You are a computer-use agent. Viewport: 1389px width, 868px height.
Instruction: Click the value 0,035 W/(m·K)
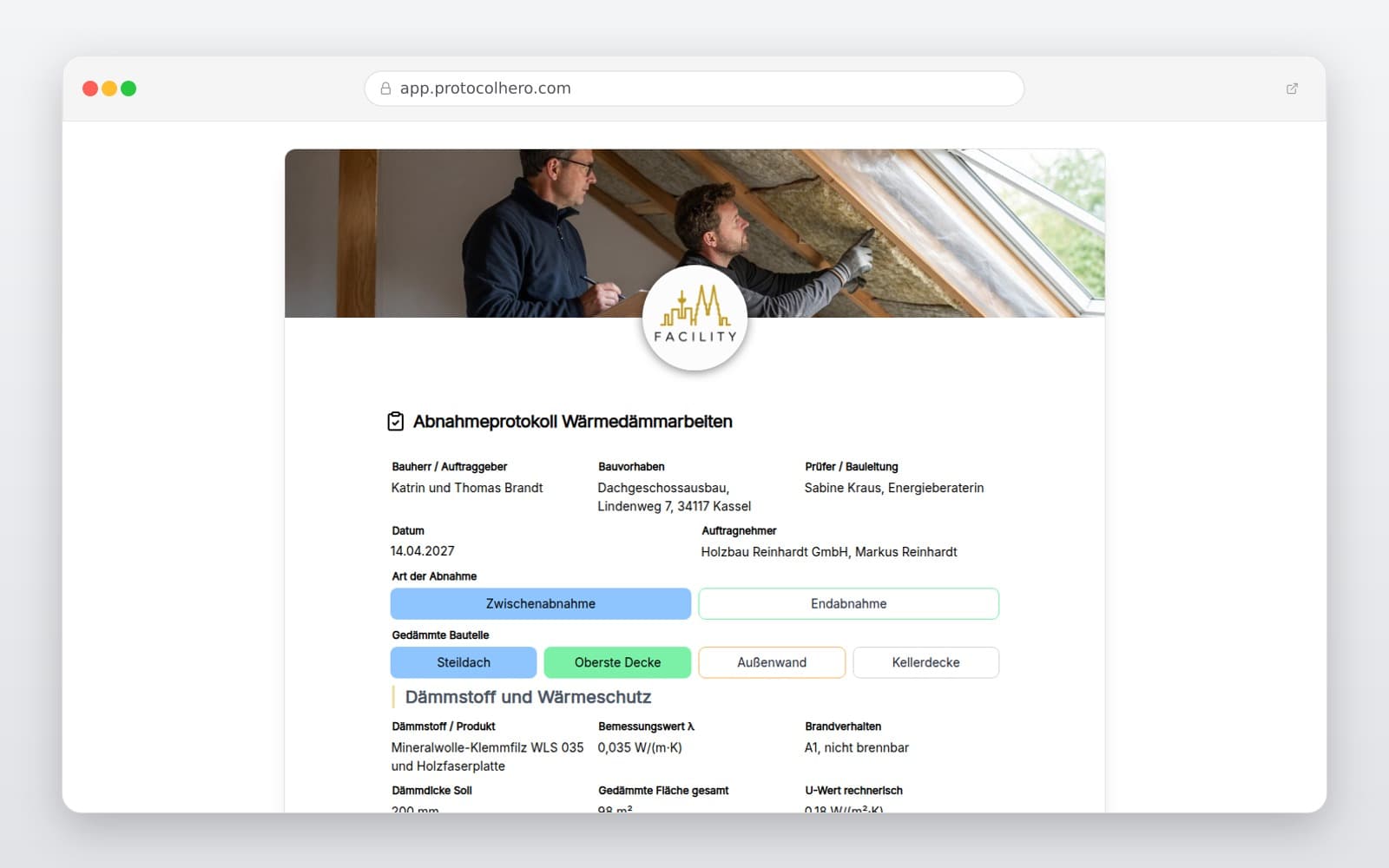coord(640,747)
